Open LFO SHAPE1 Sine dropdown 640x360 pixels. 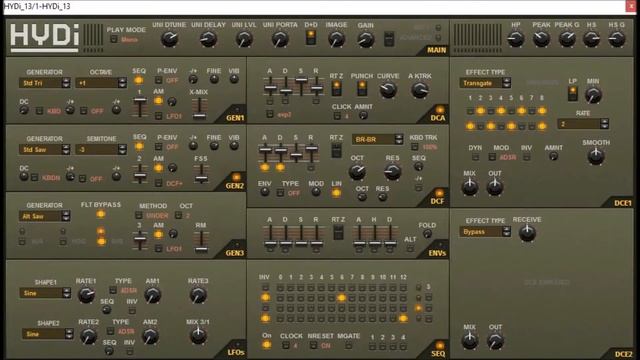tap(45, 293)
